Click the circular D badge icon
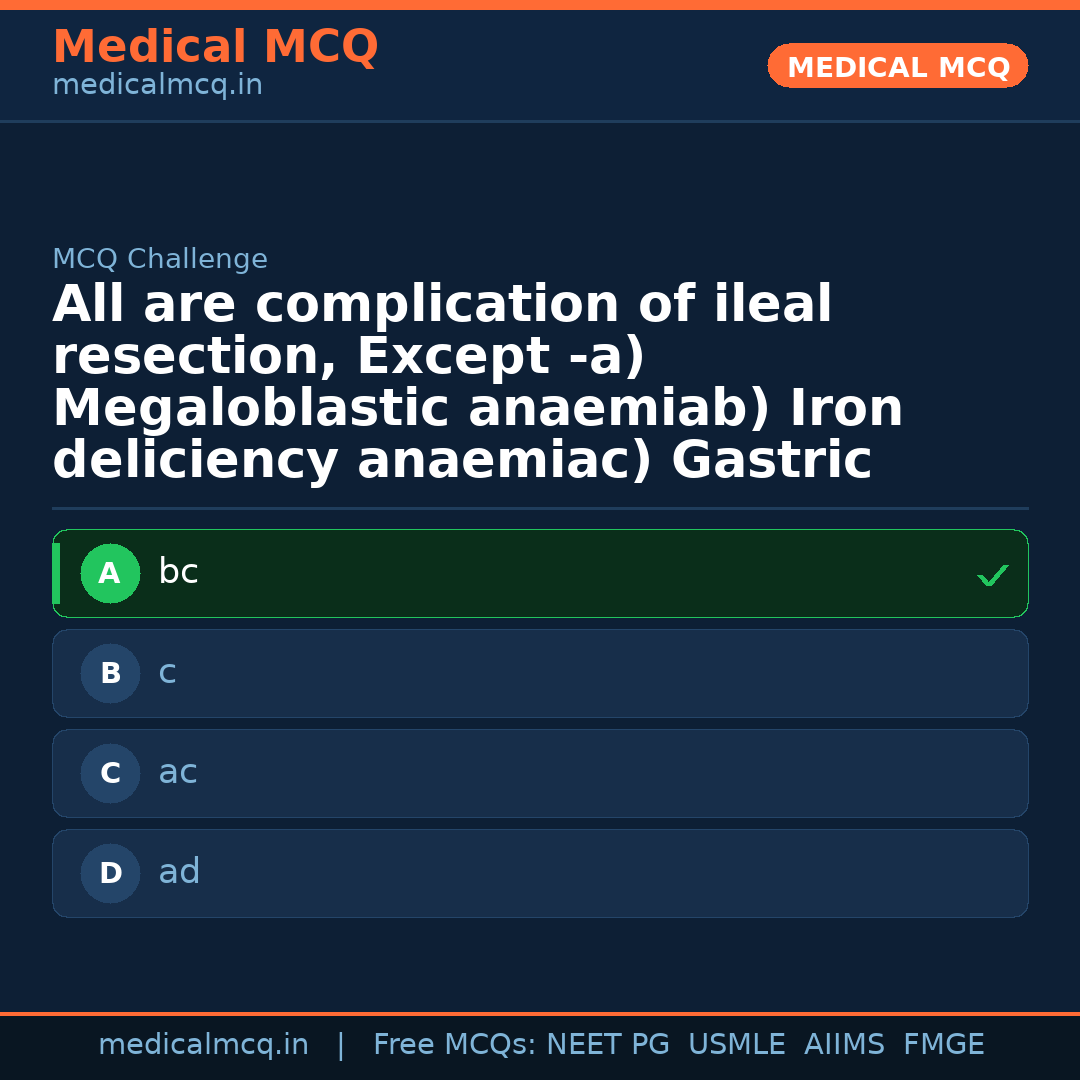Screen dimensions: 1080x1080 110,873
